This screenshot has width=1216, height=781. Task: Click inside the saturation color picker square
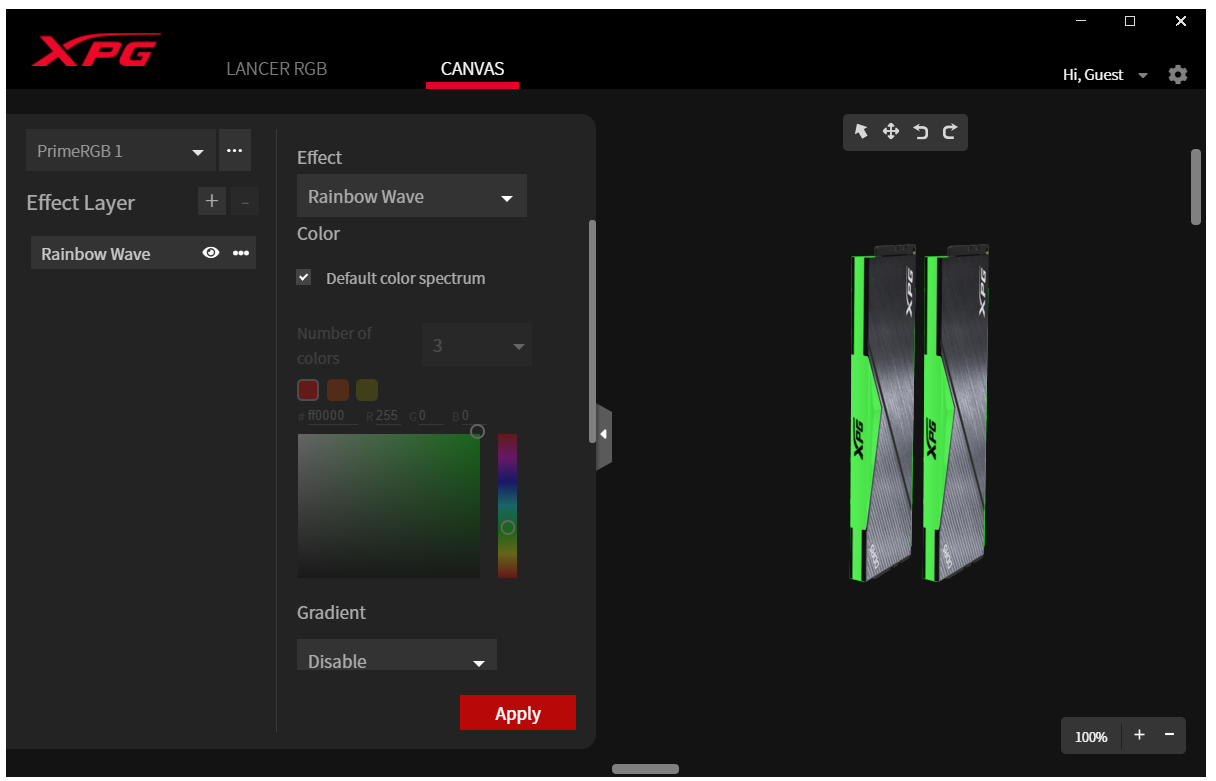click(389, 506)
